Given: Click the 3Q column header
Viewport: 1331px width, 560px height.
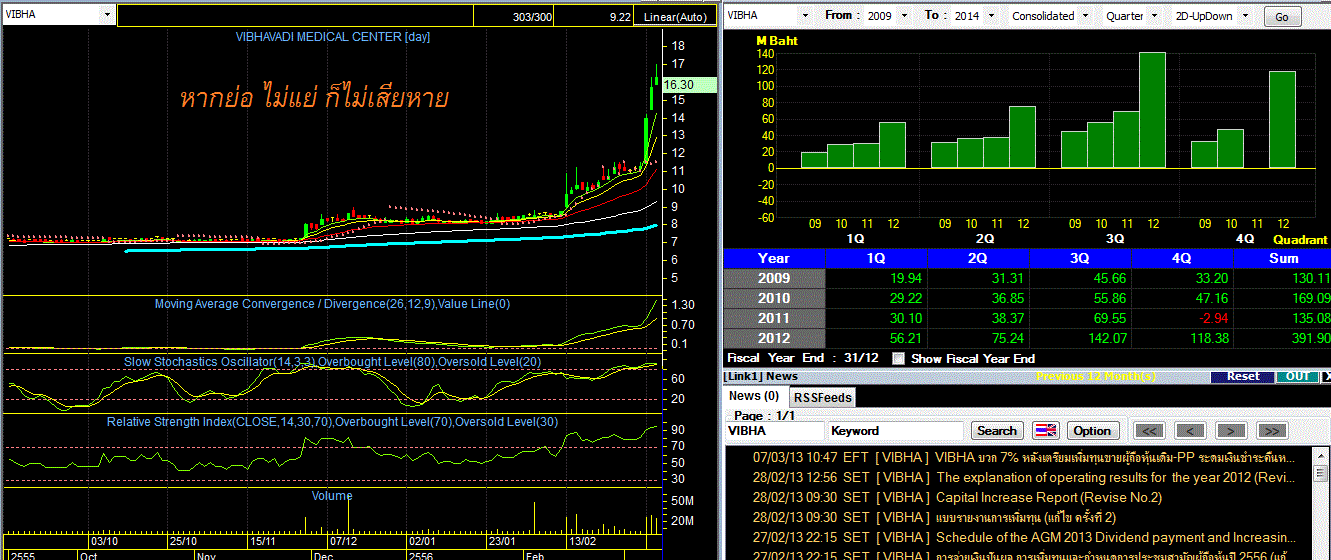Looking at the screenshot, I should [x=1080, y=258].
